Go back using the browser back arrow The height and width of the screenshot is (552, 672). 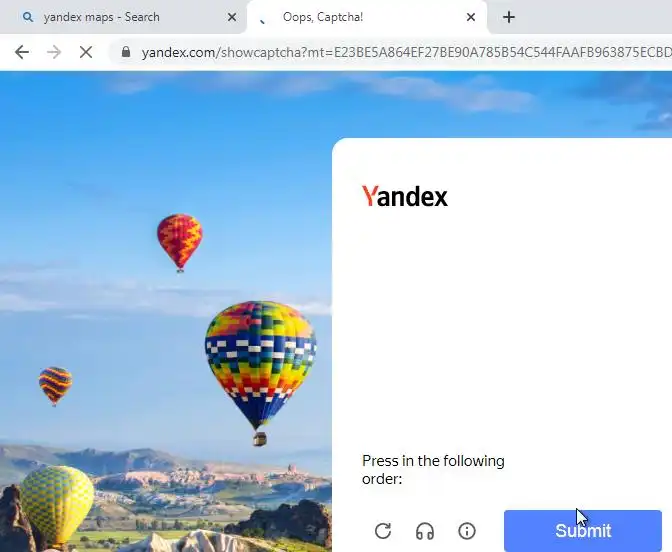point(22,52)
